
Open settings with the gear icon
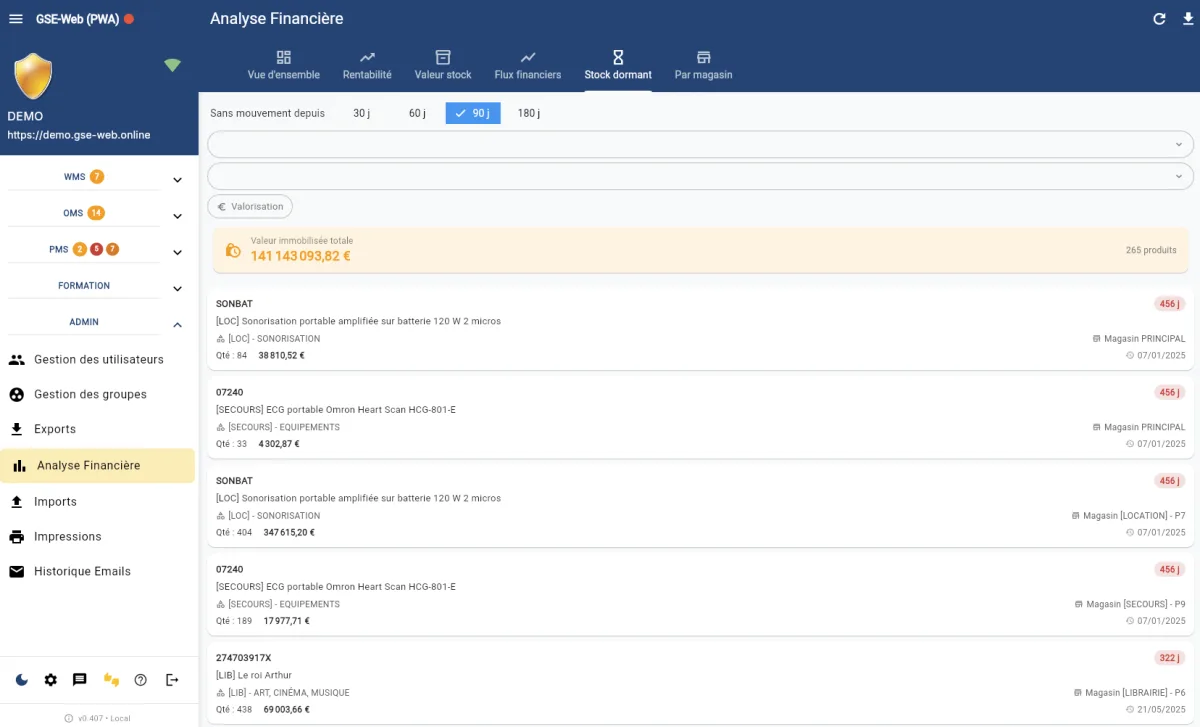pyautogui.click(x=51, y=680)
